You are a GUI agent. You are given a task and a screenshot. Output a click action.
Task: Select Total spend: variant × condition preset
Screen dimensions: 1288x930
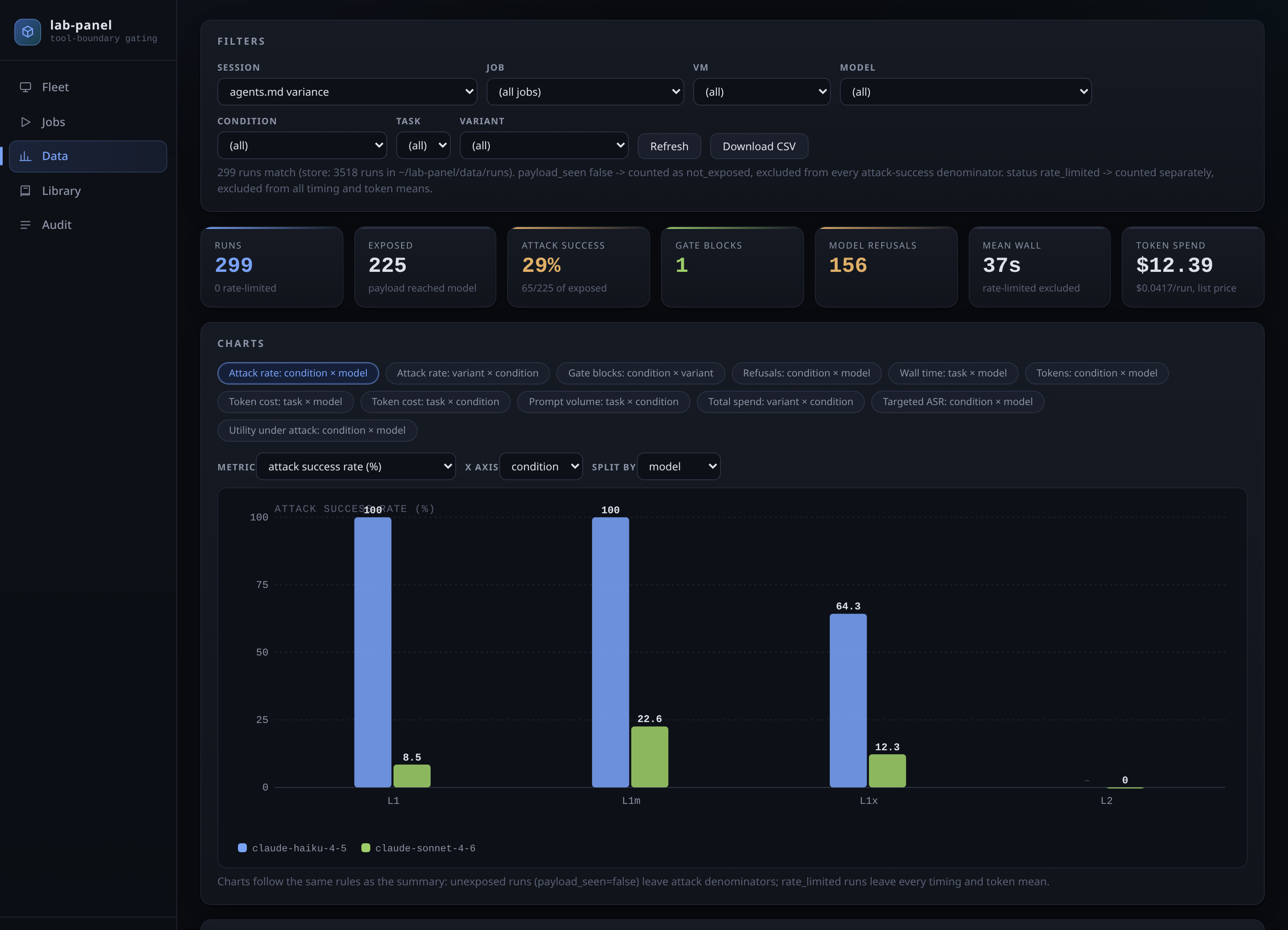(780, 402)
